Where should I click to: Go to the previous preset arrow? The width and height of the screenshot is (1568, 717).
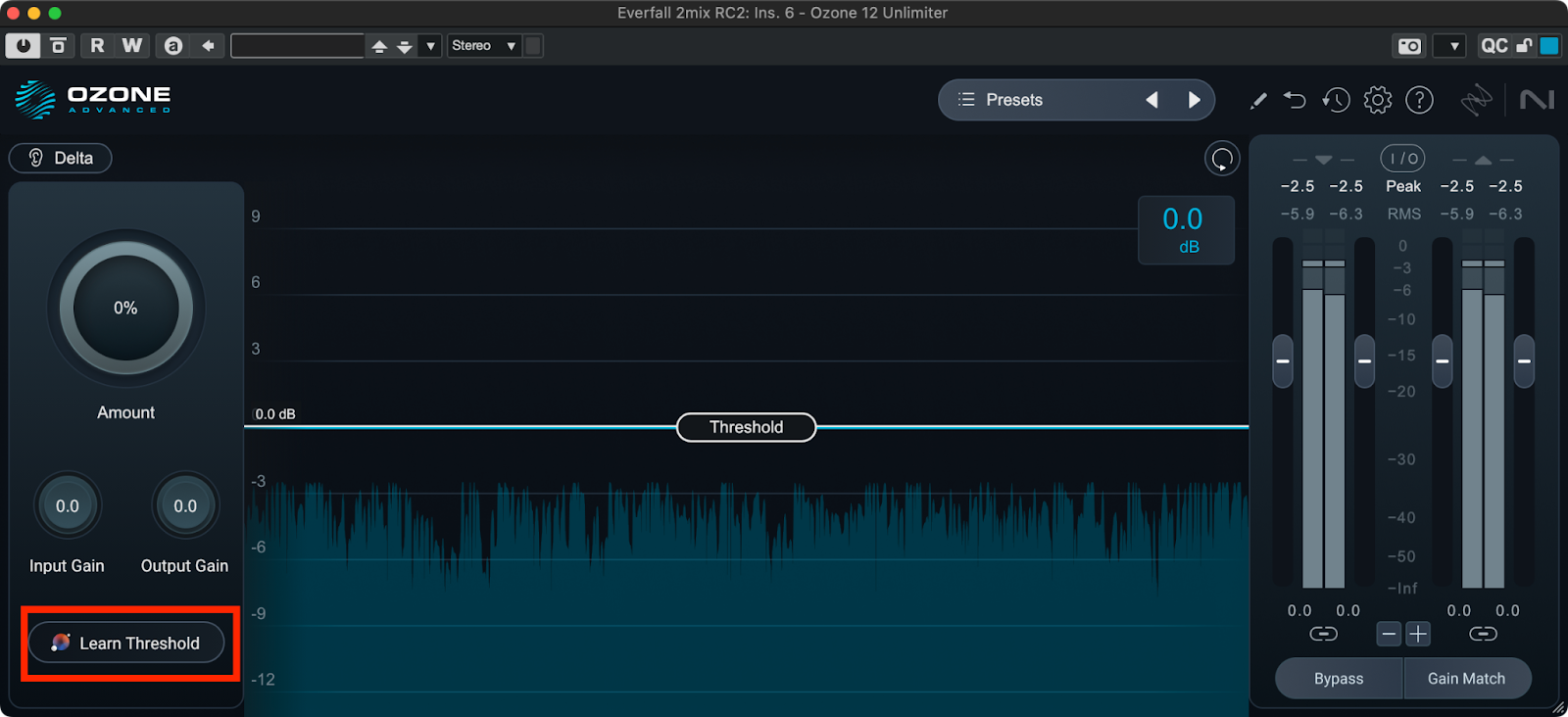[1152, 100]
